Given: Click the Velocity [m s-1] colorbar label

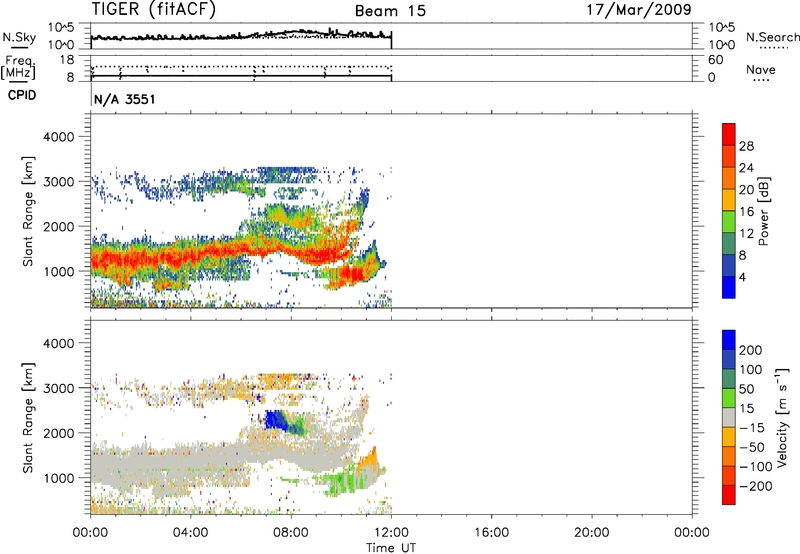Looking at the screenshot, I should click(782, 417).
